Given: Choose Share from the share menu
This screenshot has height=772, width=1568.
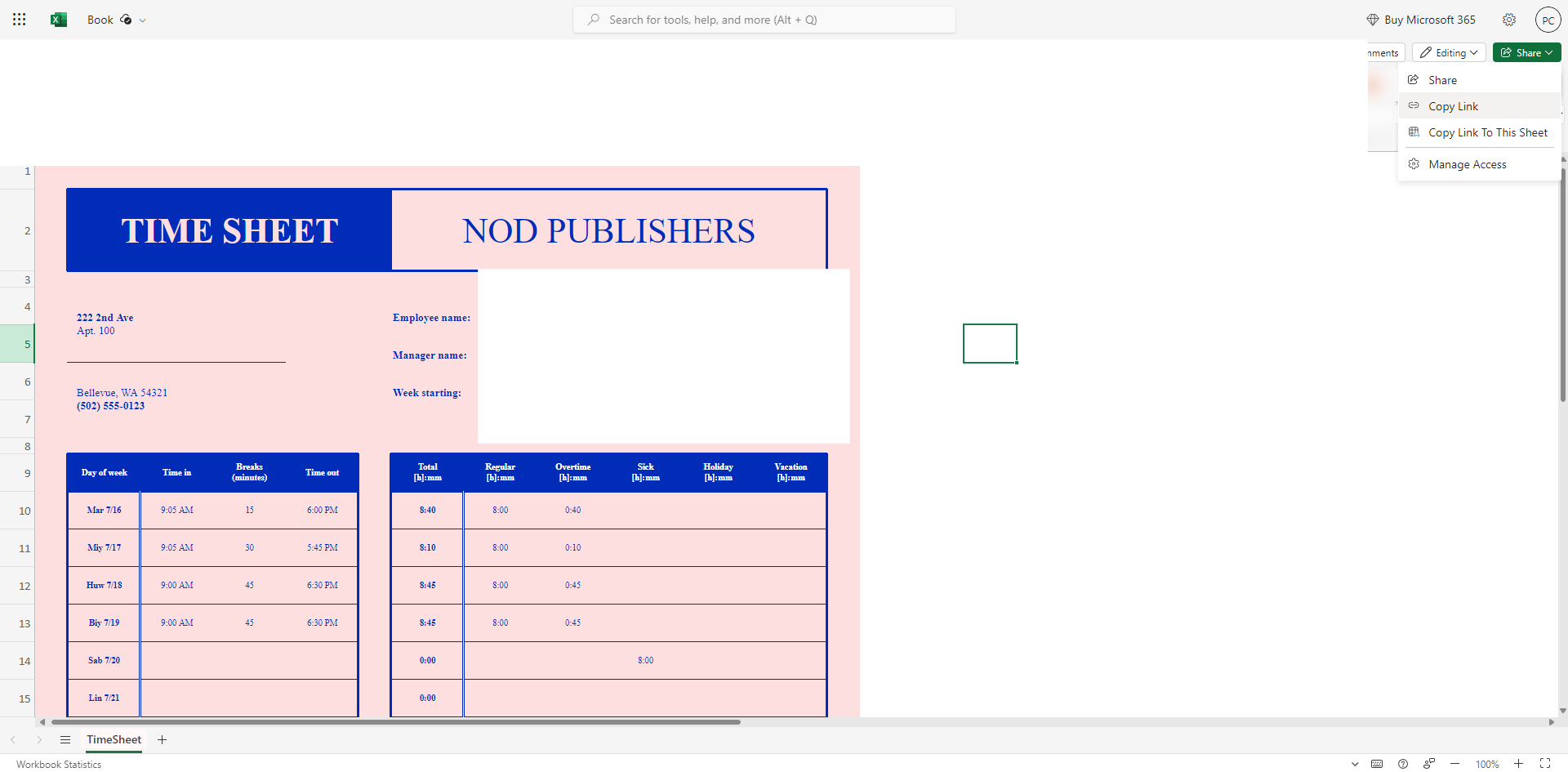Looking at the screenshot, I should [1479, 80].
